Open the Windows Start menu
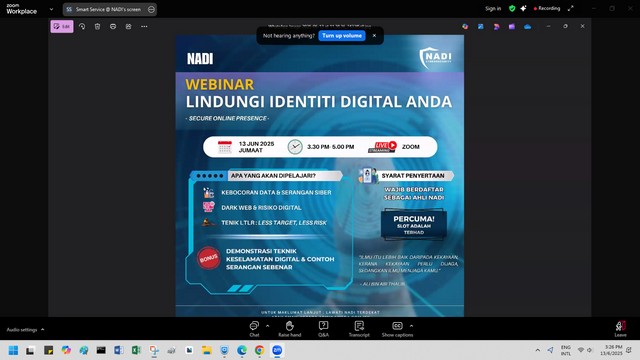 (13, 350)
